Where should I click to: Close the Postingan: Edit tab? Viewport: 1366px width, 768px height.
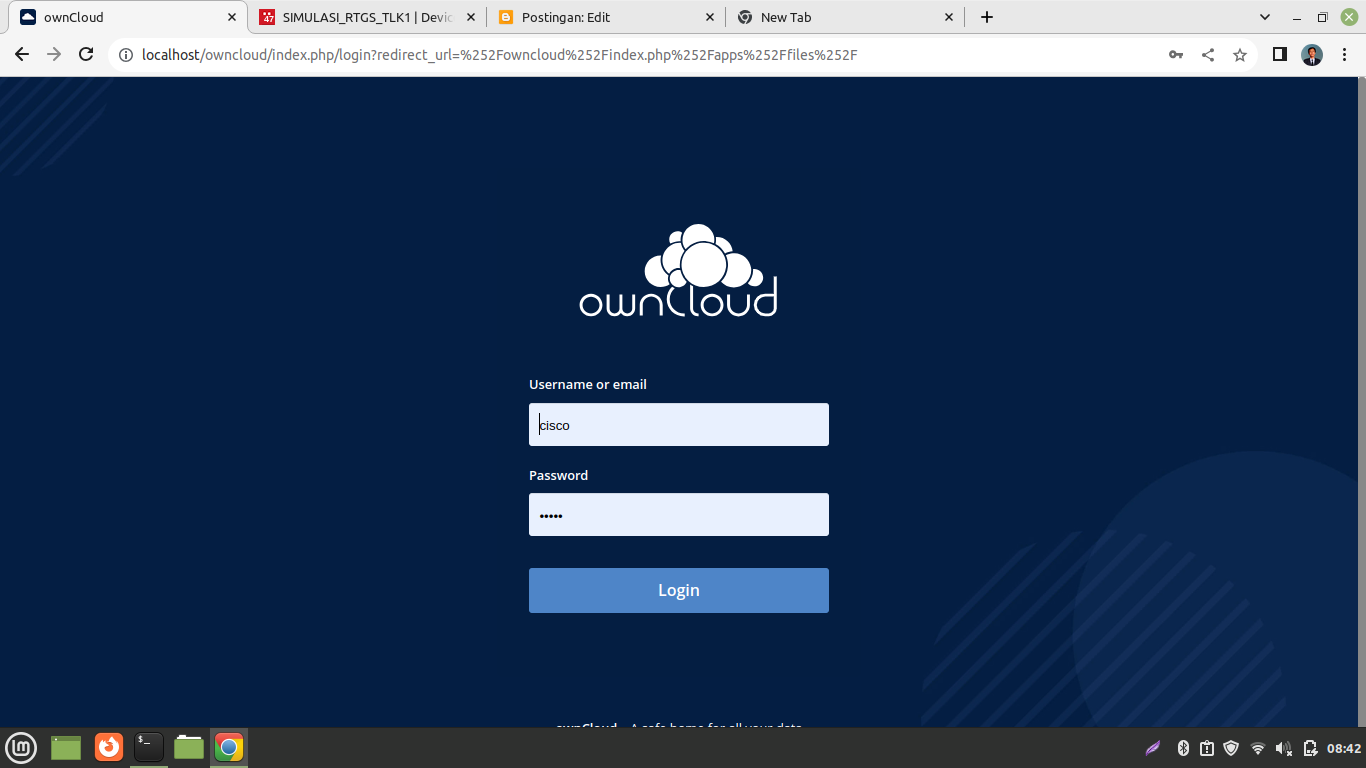pyautogui.click(x=710, y=17)
